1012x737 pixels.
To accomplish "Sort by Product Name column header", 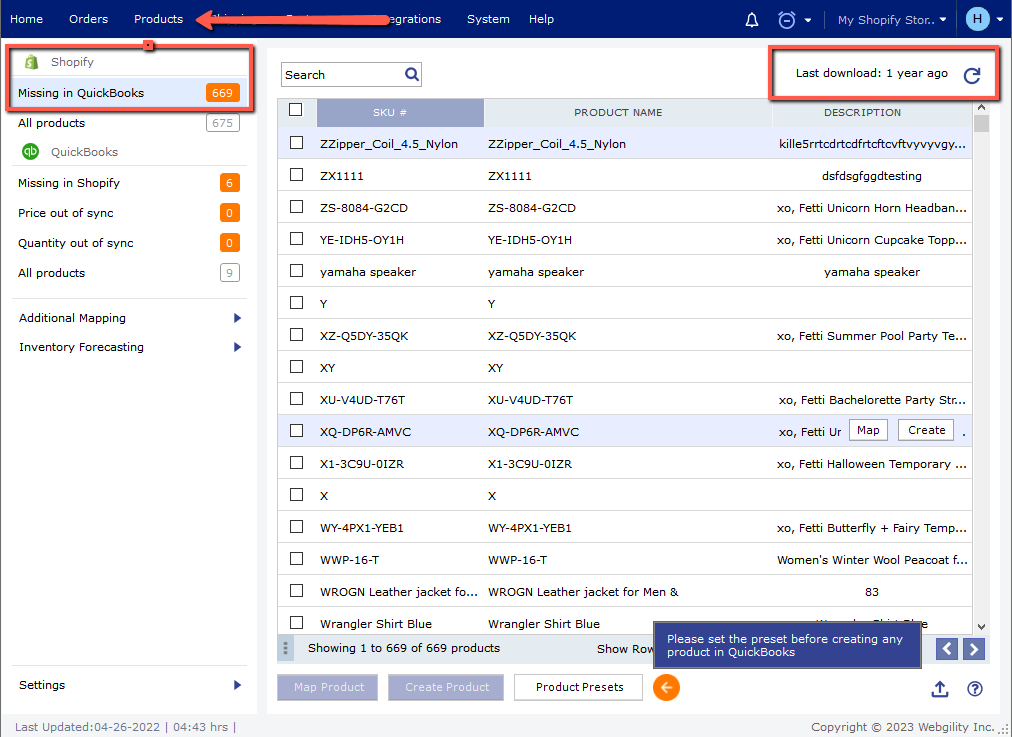I will (x=628, y=112).
